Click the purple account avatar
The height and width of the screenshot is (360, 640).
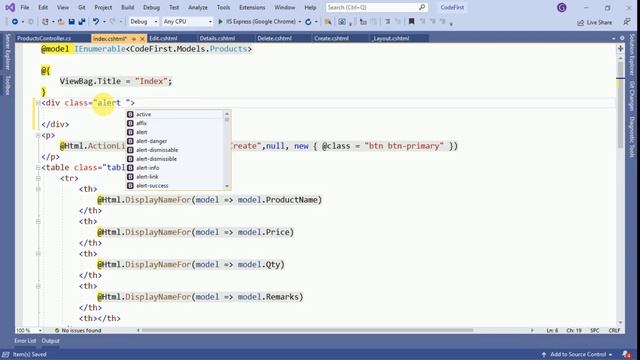click(x=562, y=7)
